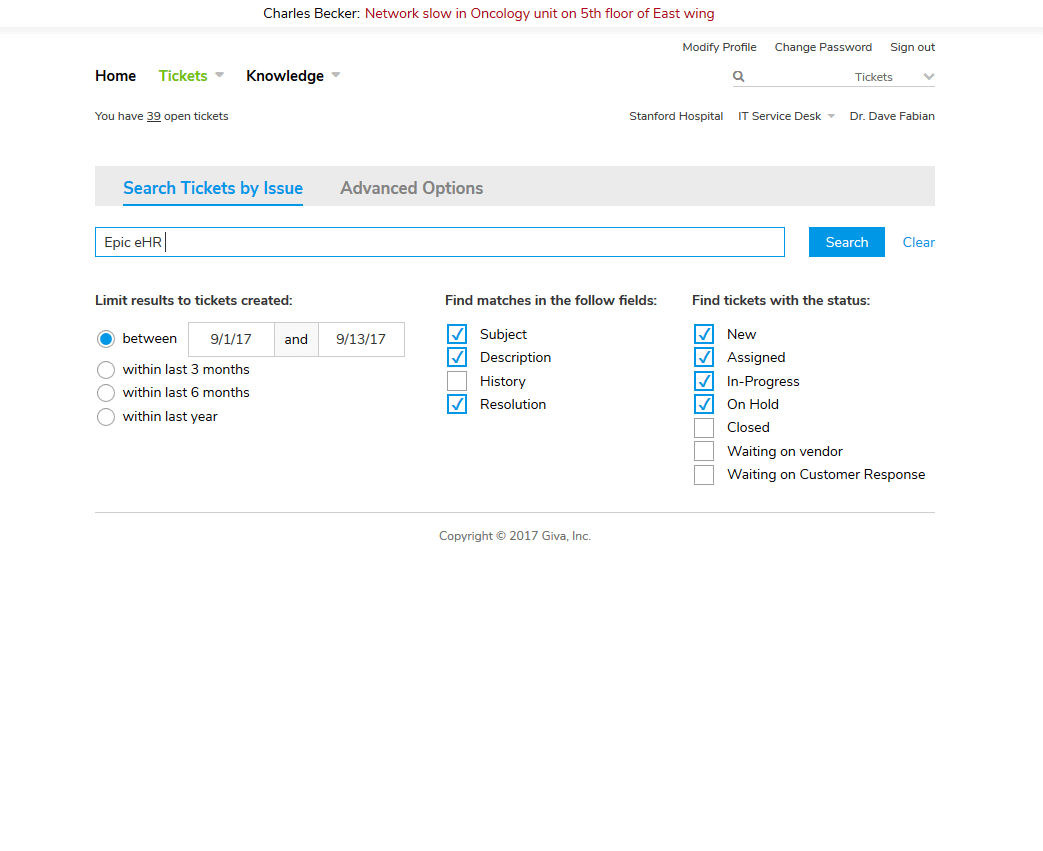This screenshot has height=851, width=1043.
Task: Click the magnifier search icon
Action: pos(738,77)
